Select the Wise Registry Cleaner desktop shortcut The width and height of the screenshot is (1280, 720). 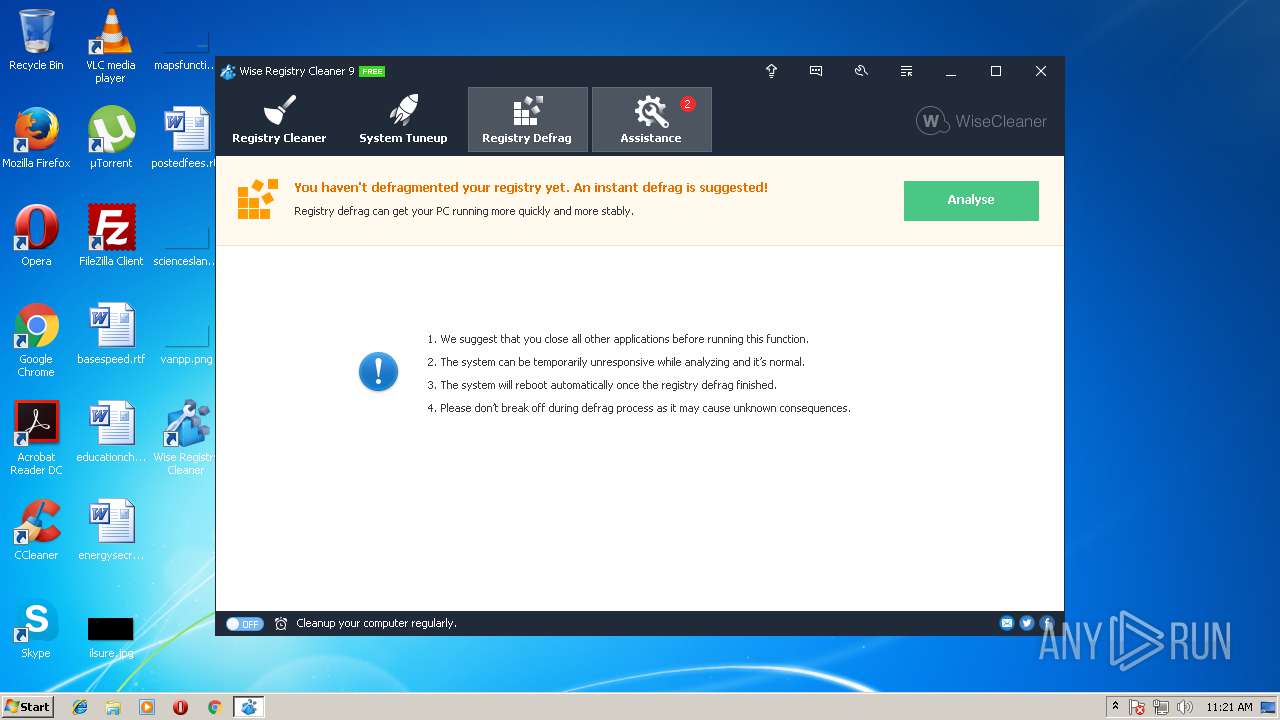185,438
